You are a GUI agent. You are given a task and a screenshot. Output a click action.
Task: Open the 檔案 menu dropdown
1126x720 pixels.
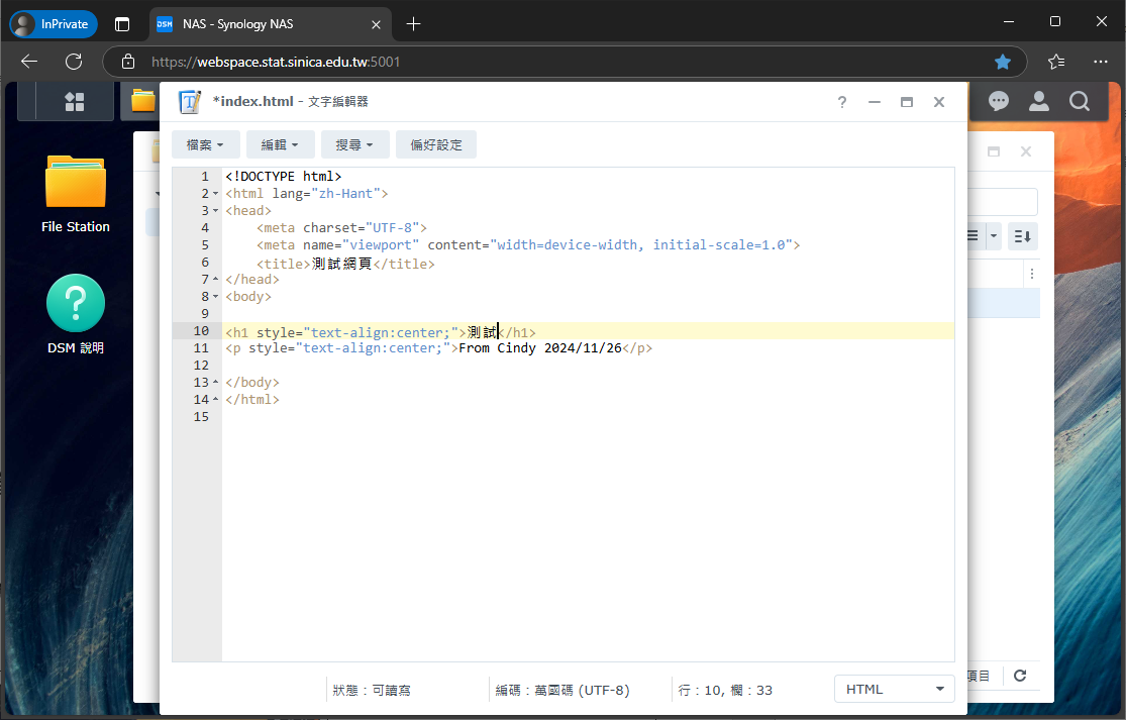[x=205, y=145]
